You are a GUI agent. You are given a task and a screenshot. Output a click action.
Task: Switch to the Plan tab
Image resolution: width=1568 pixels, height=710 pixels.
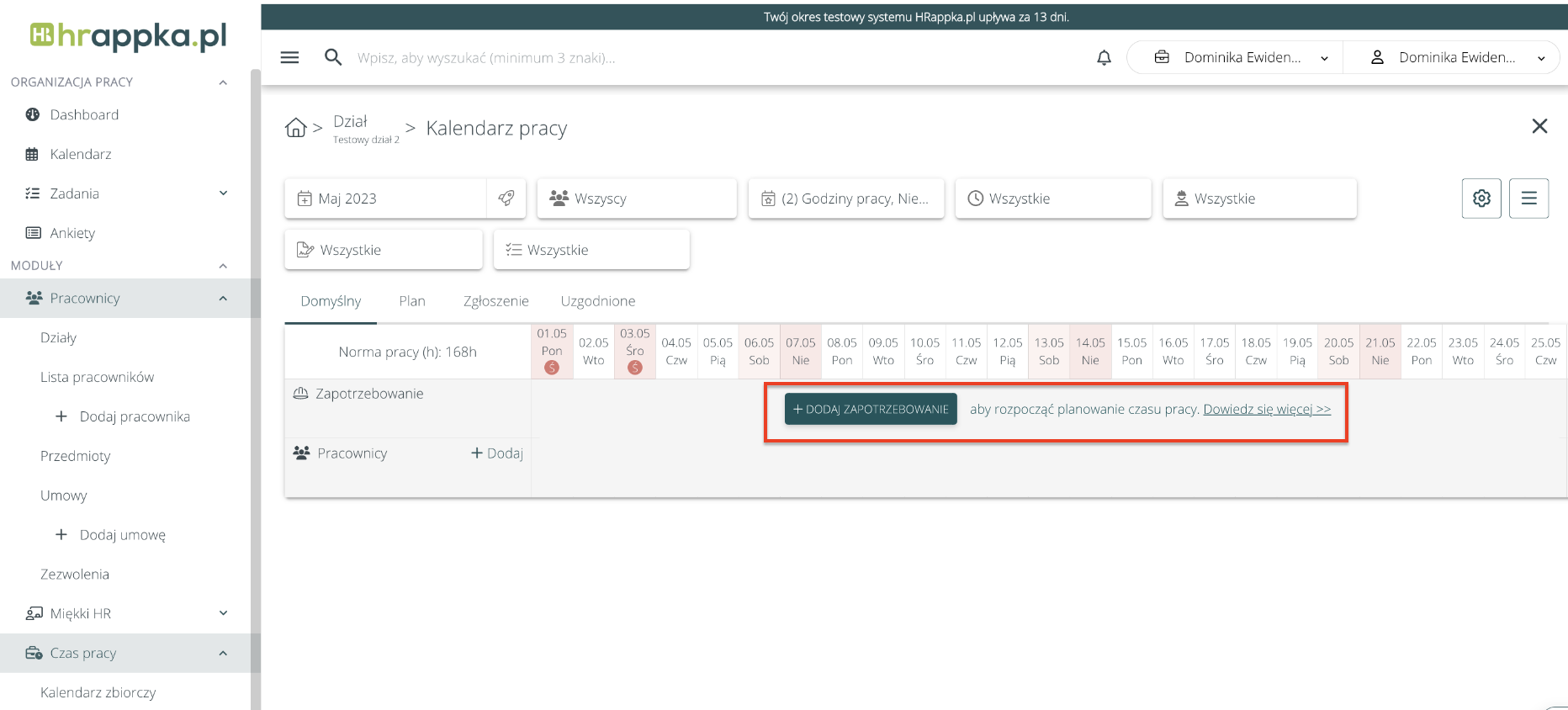412,301
